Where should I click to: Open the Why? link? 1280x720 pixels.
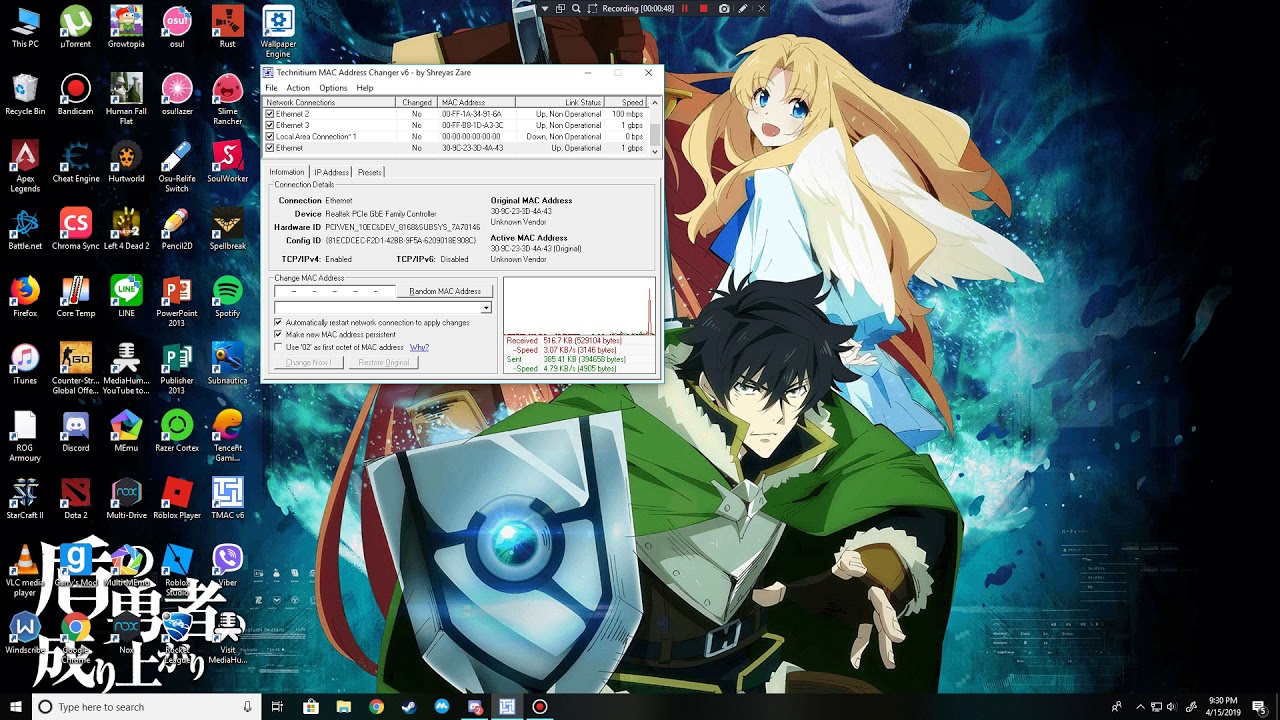(419, 347)
